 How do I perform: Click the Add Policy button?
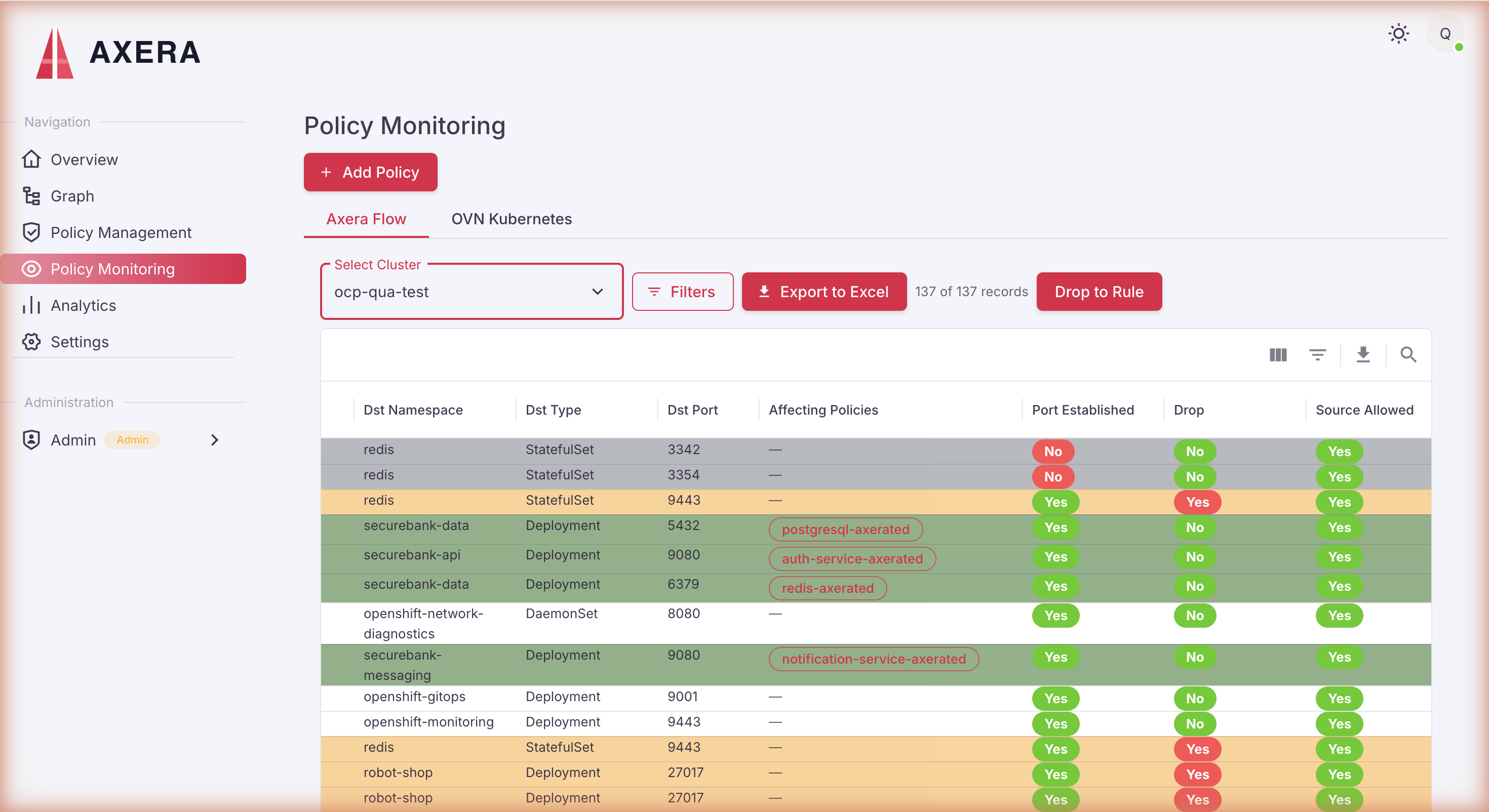click(370, 172)
